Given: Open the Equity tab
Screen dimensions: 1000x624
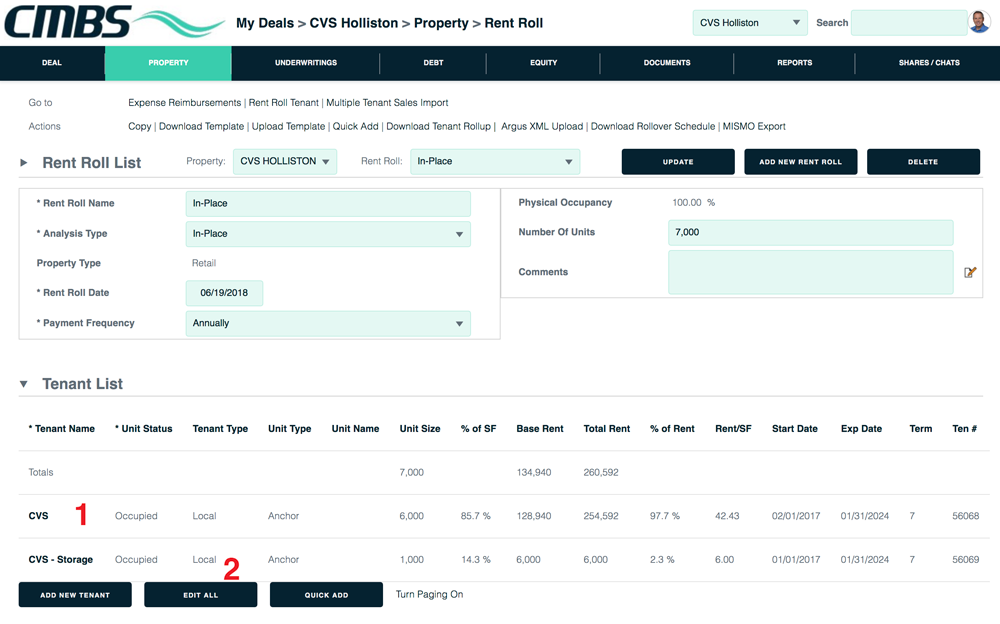Looking at the screenshot, I should pos(543,63).
